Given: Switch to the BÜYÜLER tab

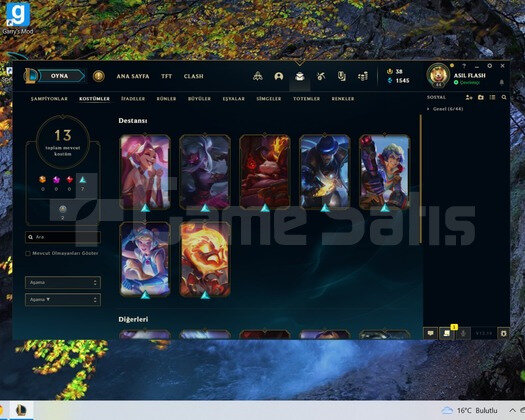Looking at the screenshot, I should 199,99.
